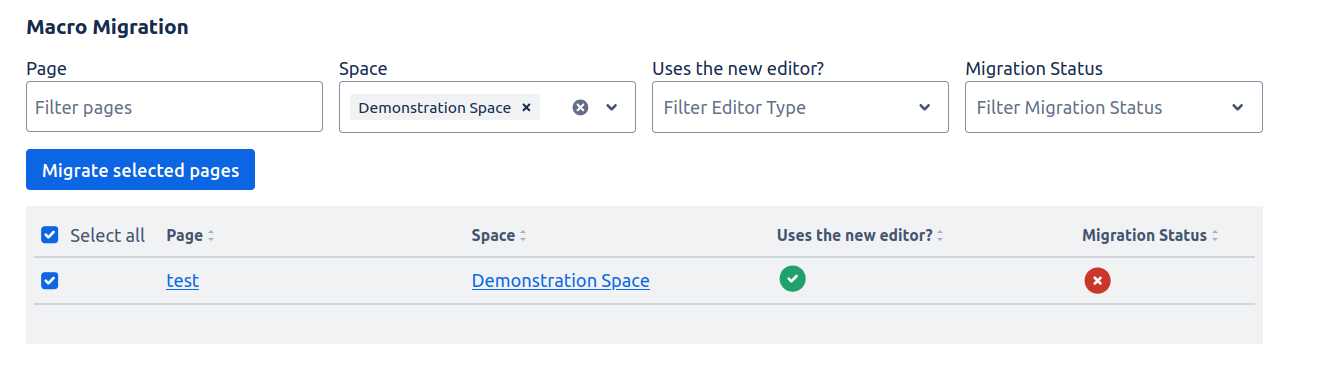Sort by Migration Status column arrows
This screenshot has width=1326, height=379.
point(1215,236)
